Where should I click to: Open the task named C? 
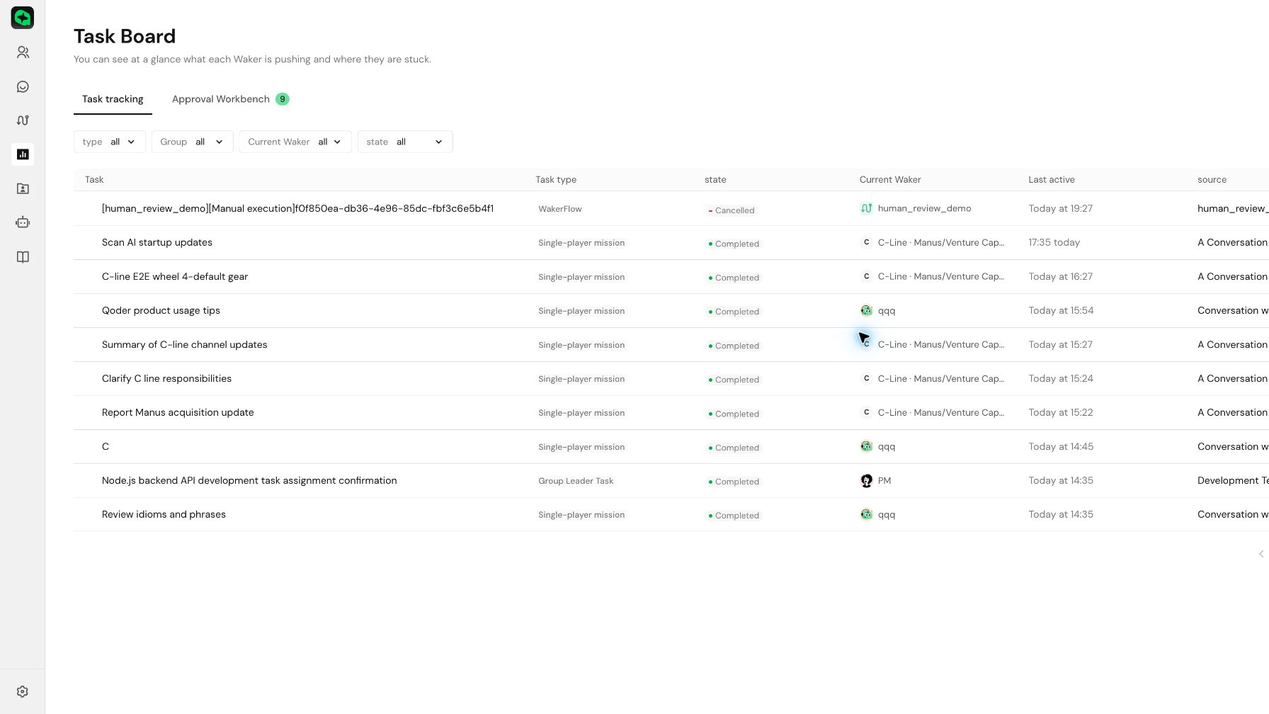[x=105, y=447]
